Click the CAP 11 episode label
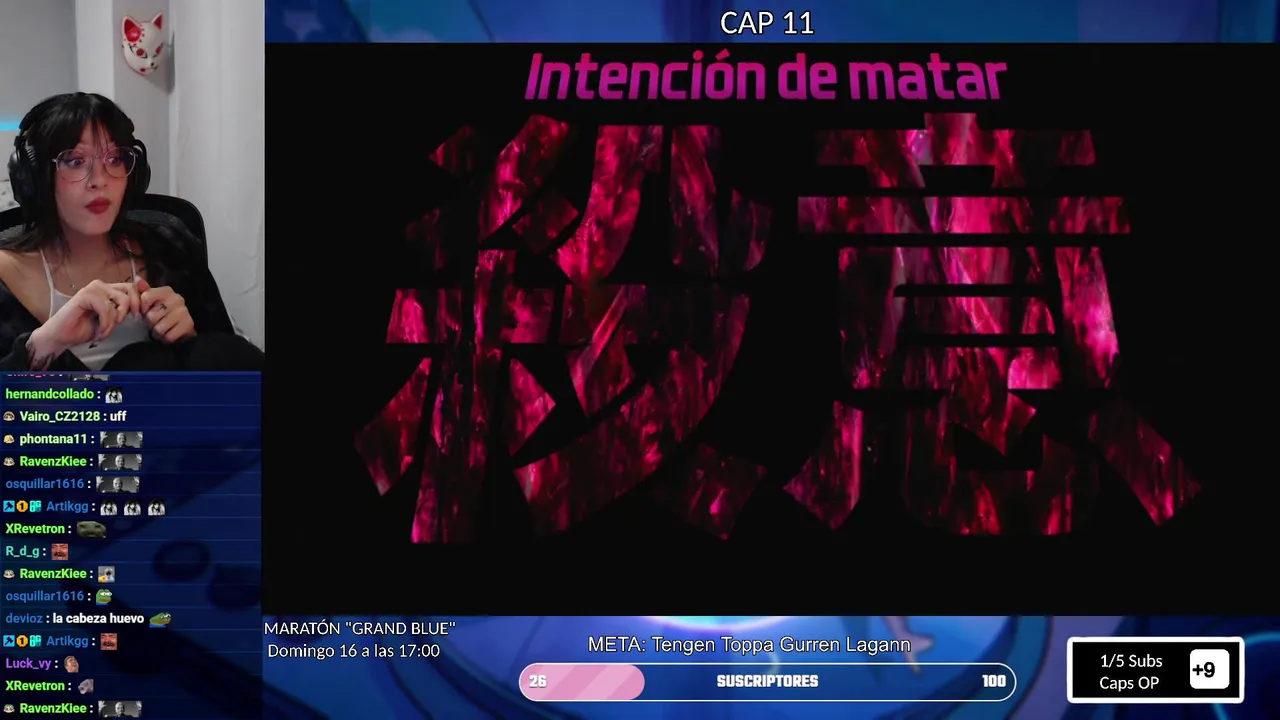 (x=767, y=23)
